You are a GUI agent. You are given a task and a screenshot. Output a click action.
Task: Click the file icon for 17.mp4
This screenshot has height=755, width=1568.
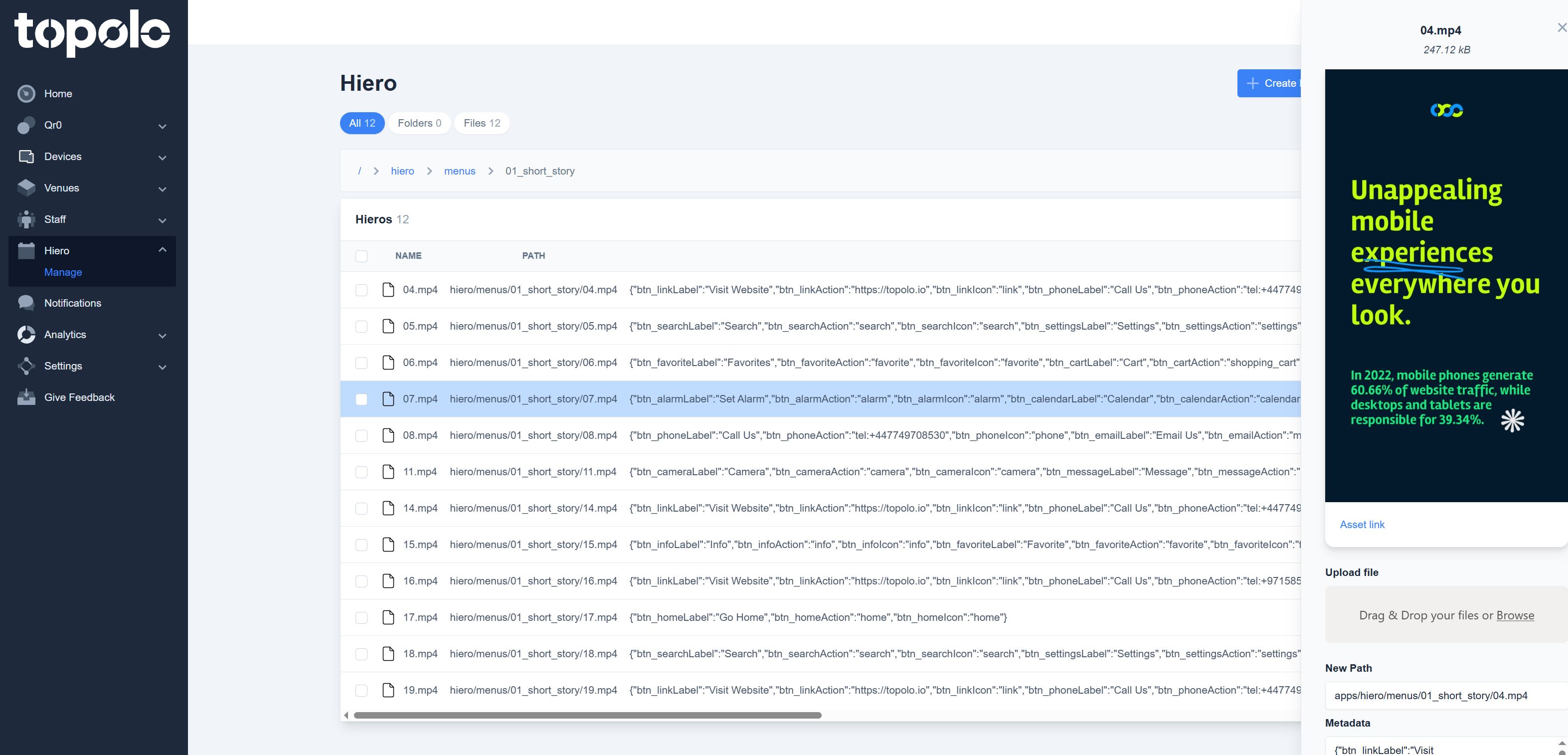[388, 617]
